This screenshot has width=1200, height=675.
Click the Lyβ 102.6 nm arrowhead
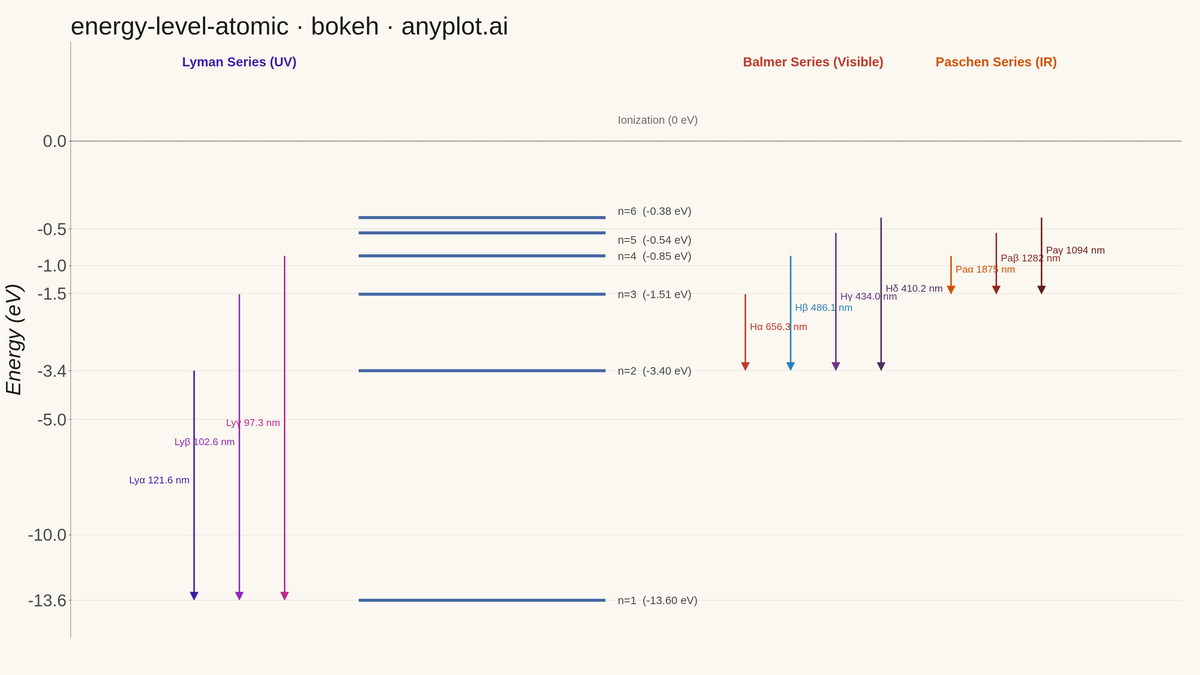click(239, 596)
